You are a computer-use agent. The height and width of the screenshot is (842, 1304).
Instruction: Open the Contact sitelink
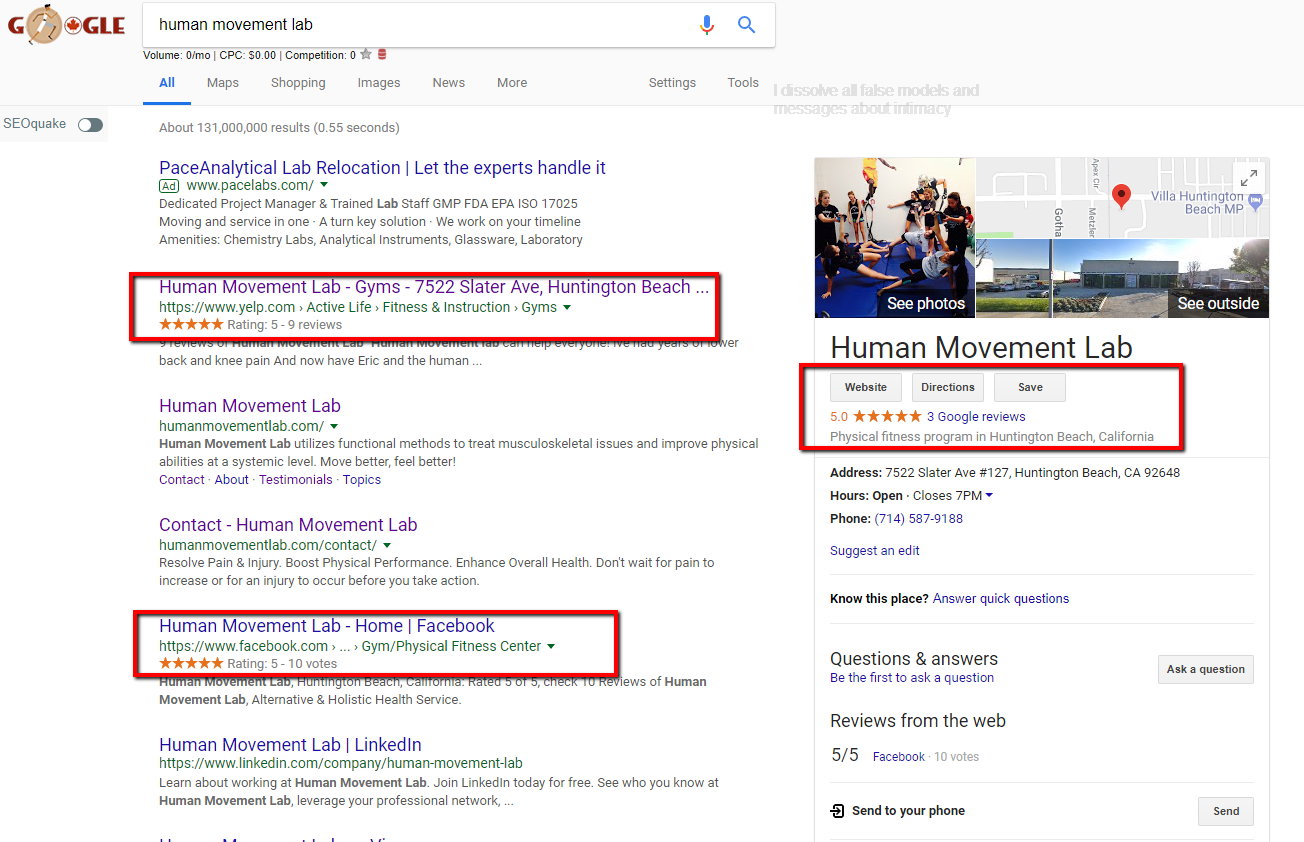pos(182,480)
